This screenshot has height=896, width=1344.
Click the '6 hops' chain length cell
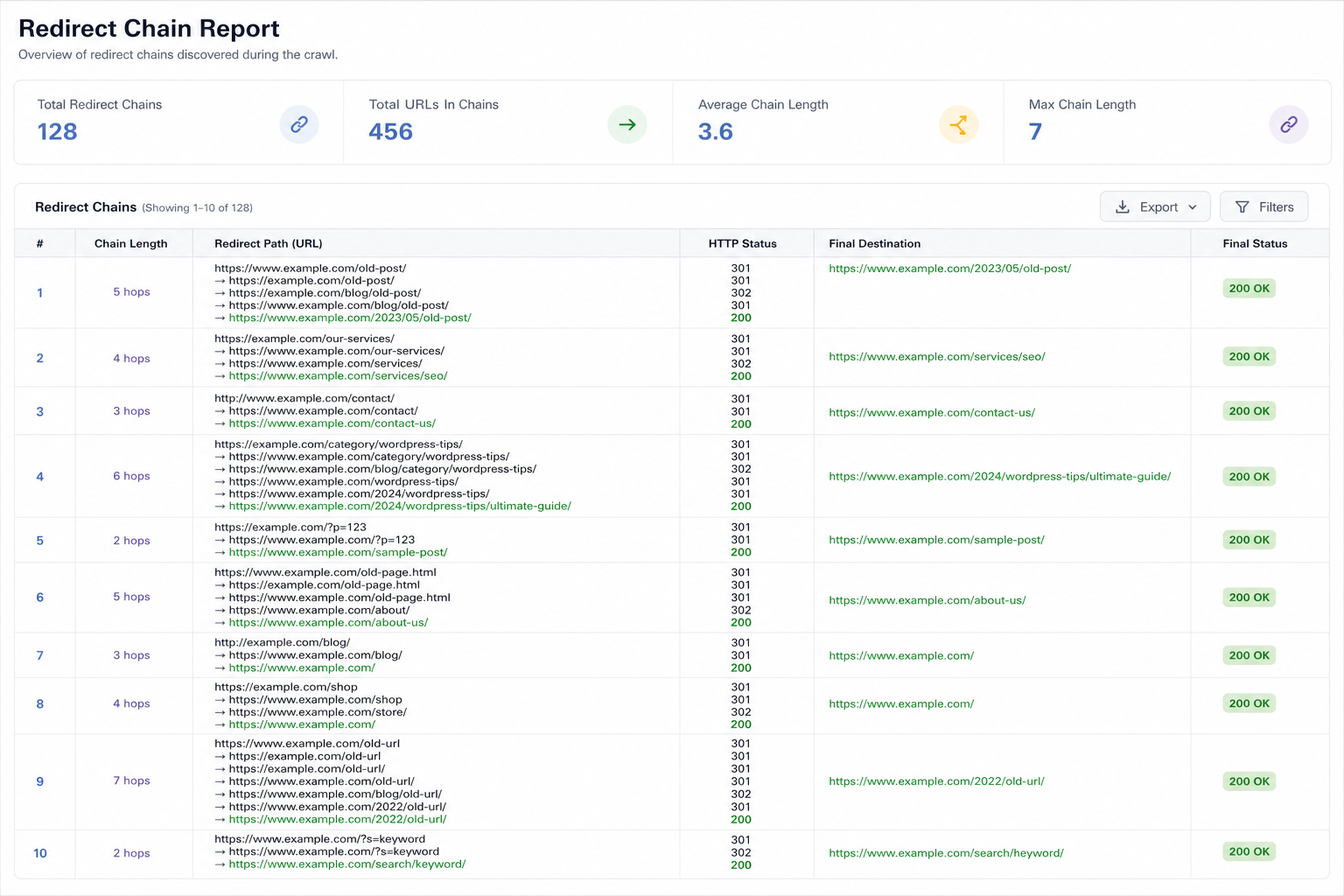pyautogui.click(x=131, y=476)
